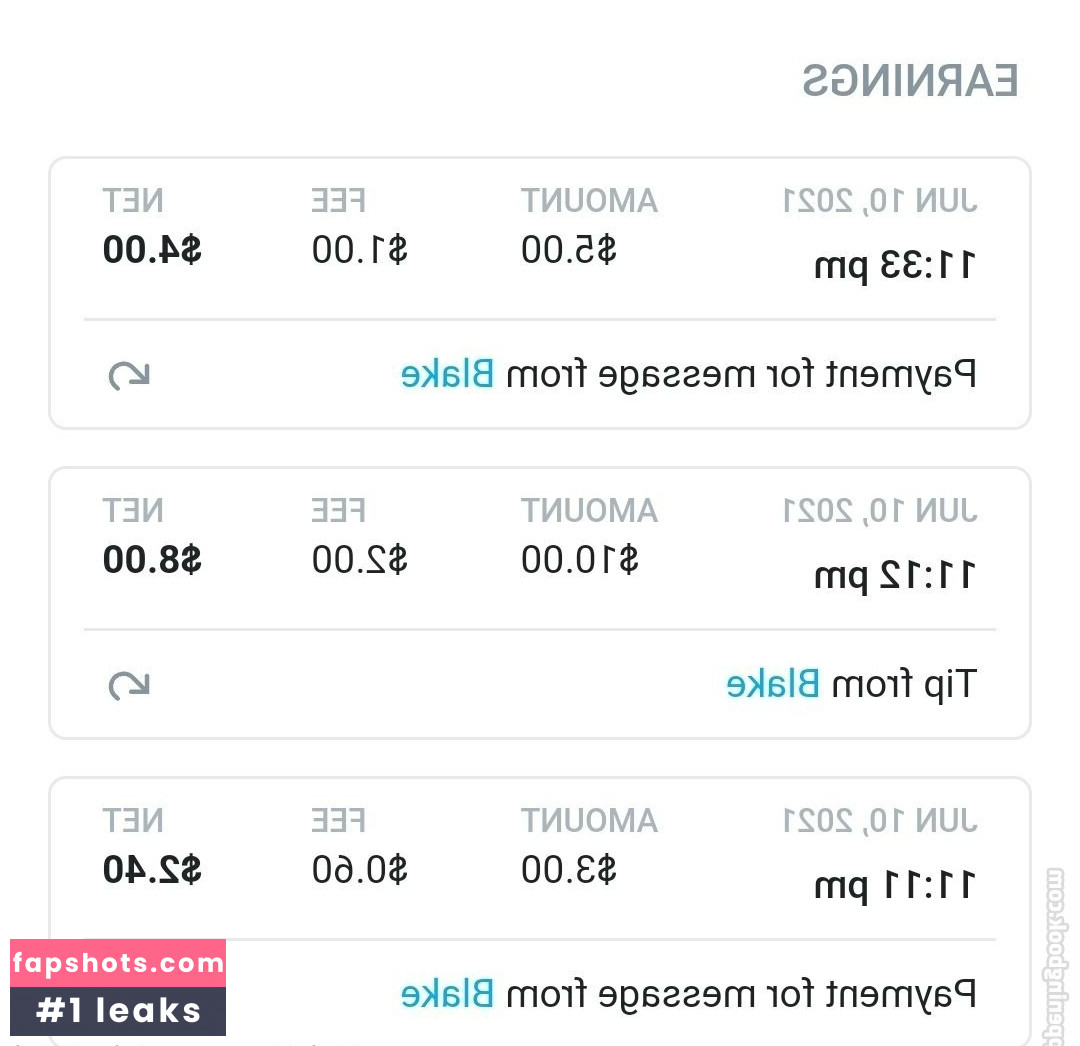Click the $1.00 fee value
The height and width of the screenshot is (1046, 1080).
(359, 250)
